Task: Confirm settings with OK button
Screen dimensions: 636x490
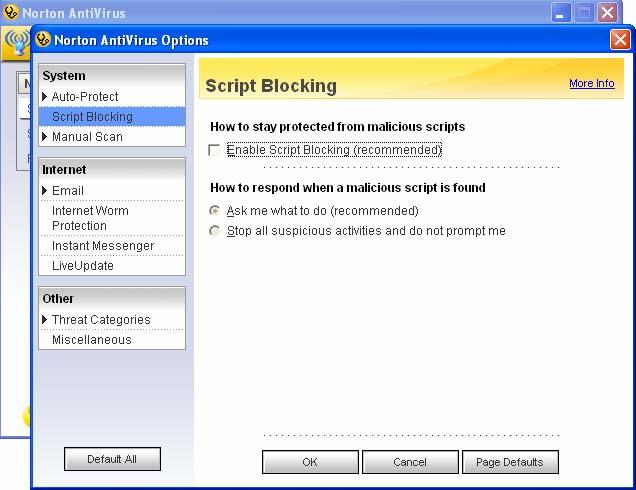Action: tap(310, 462)
